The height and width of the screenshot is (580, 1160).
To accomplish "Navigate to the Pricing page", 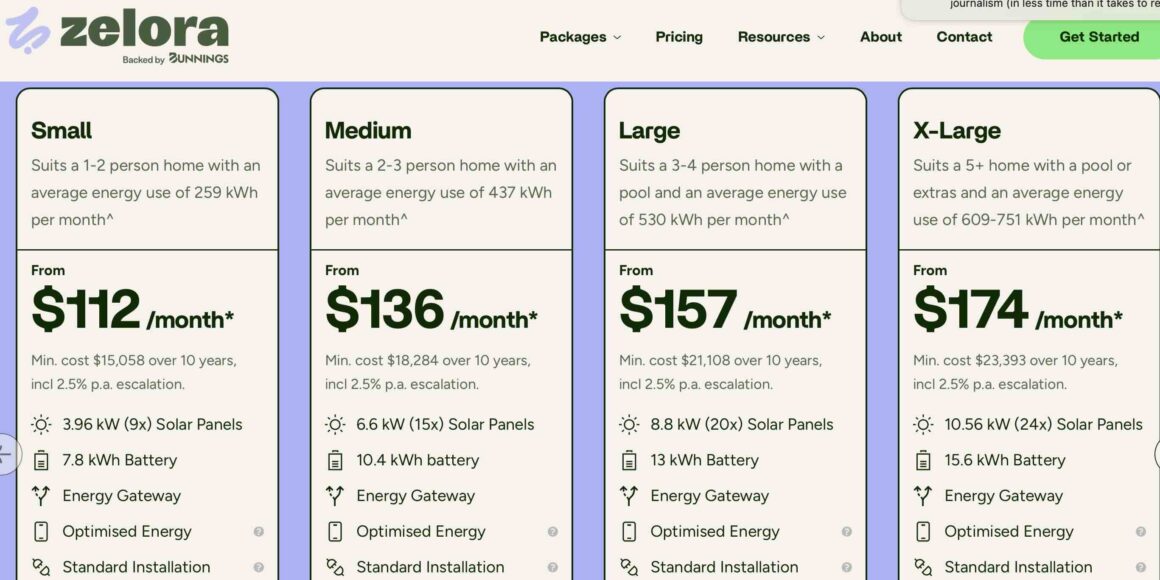I will coord(679,37).
